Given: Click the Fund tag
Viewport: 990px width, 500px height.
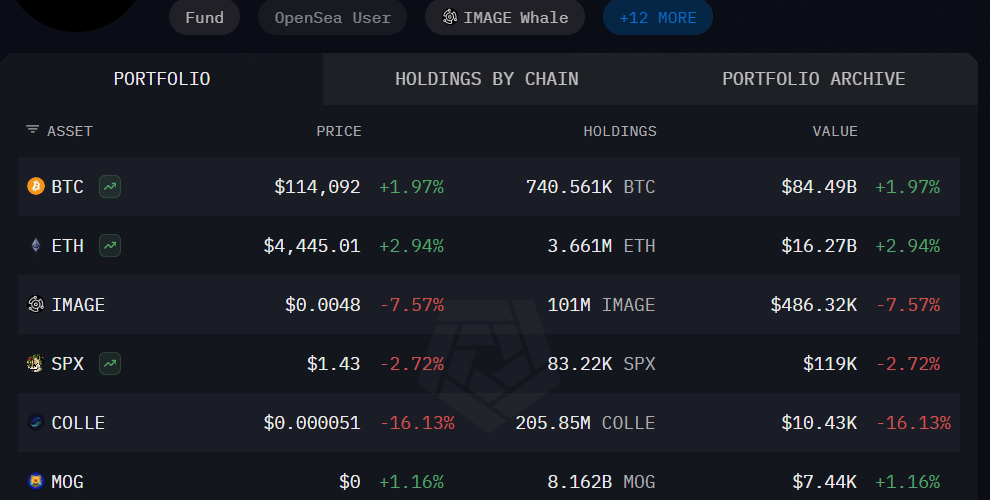Looking at the screenshot, I should pos(204,18).
